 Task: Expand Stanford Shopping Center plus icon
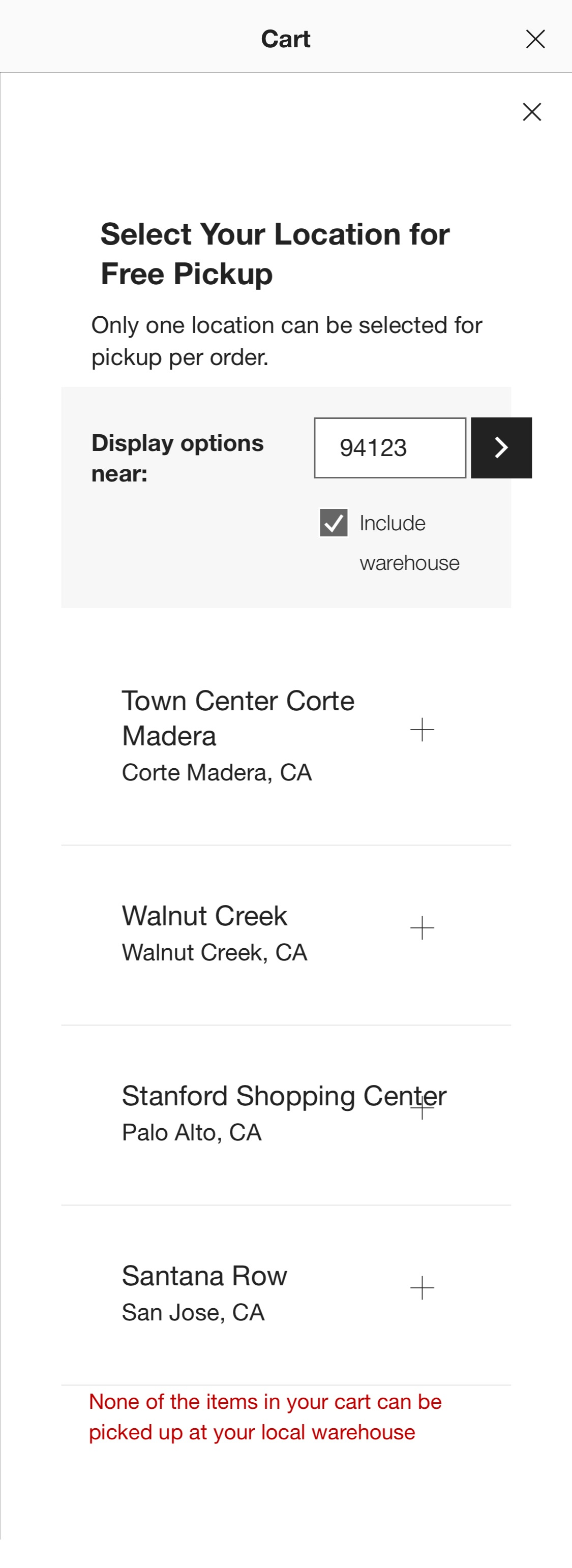click(x=422, y=1108)
